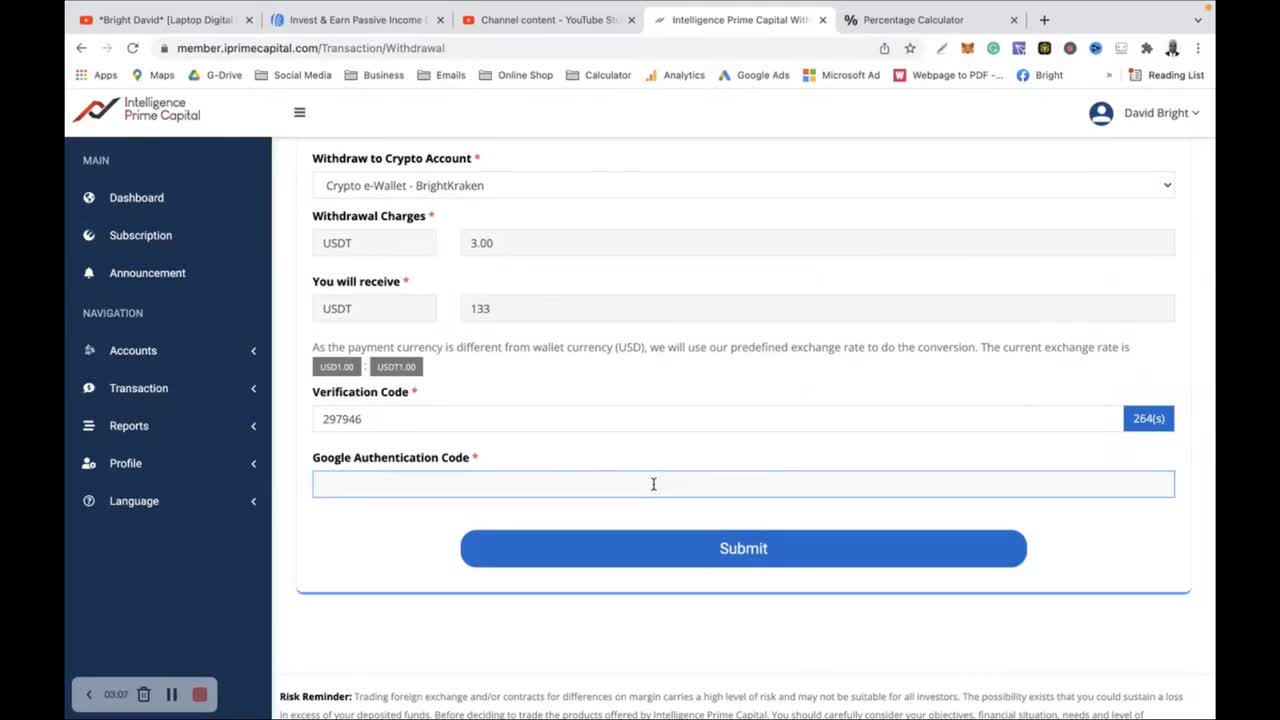Expand the Reports menu chevron
This screenshot has height=720, width=1280.
(x=253, y=426)
